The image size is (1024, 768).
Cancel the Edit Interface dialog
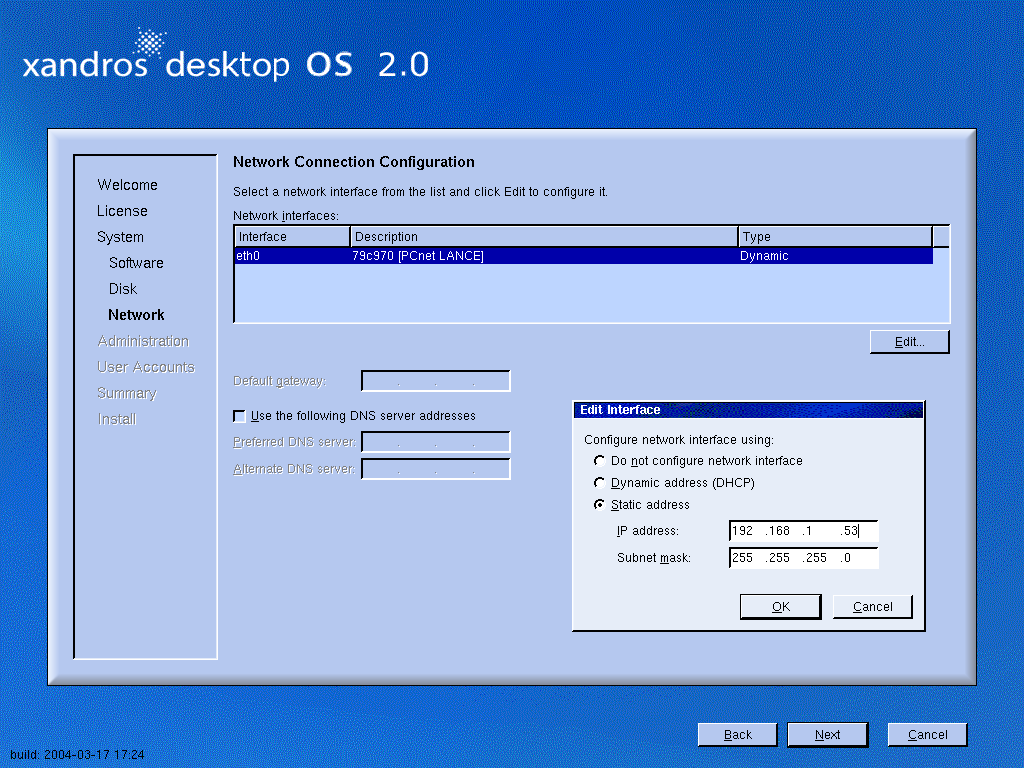click(872, 607)
